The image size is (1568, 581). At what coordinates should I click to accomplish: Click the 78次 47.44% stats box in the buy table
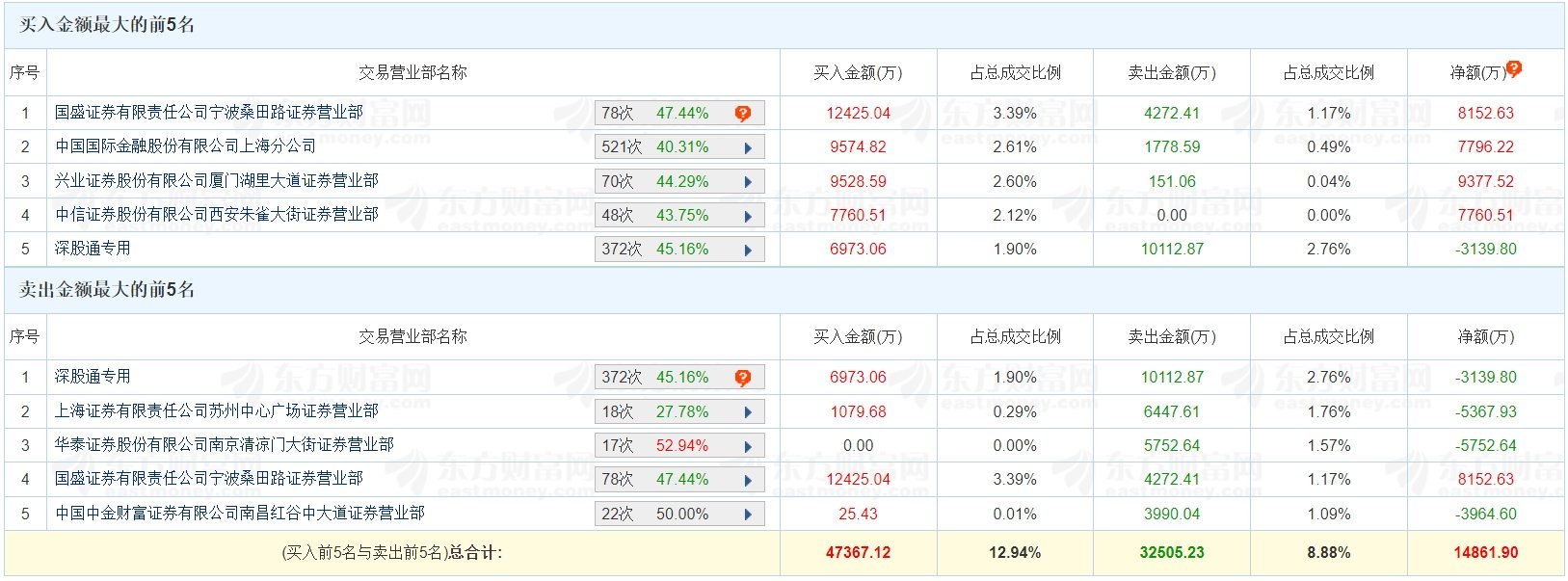click(x=655, y=114)
